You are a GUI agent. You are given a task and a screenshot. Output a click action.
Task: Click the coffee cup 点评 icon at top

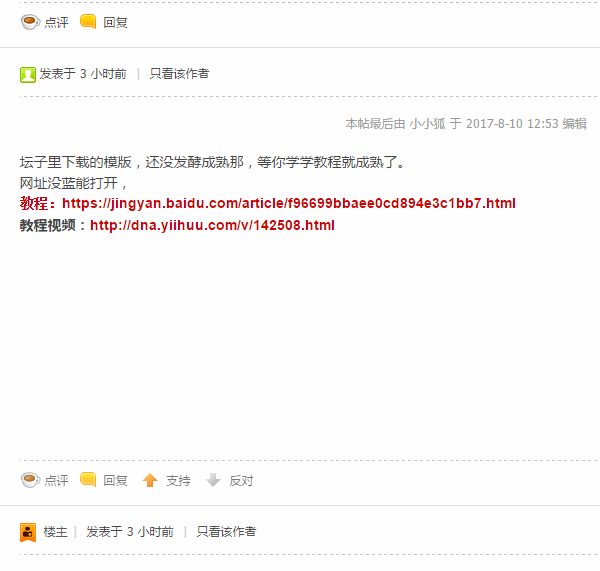[x=30, y=22]
